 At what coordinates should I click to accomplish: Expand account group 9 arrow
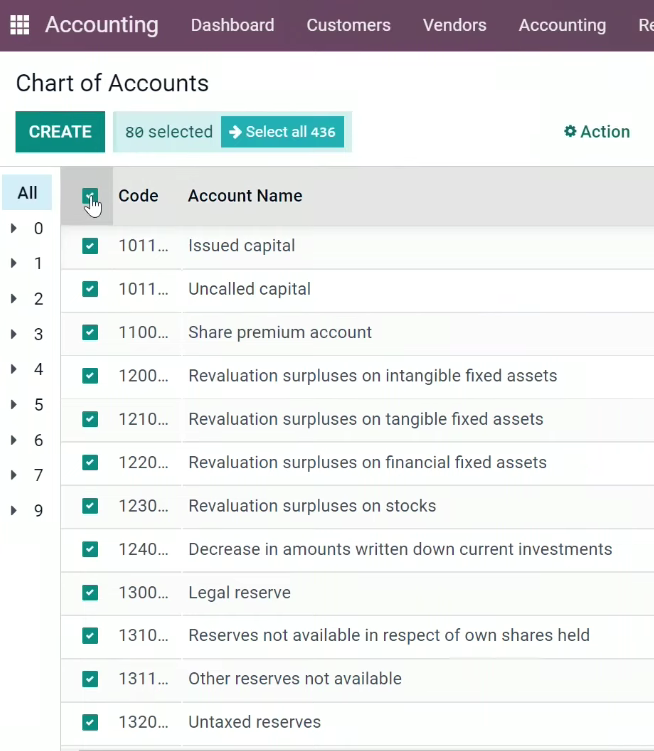(14, 511)
